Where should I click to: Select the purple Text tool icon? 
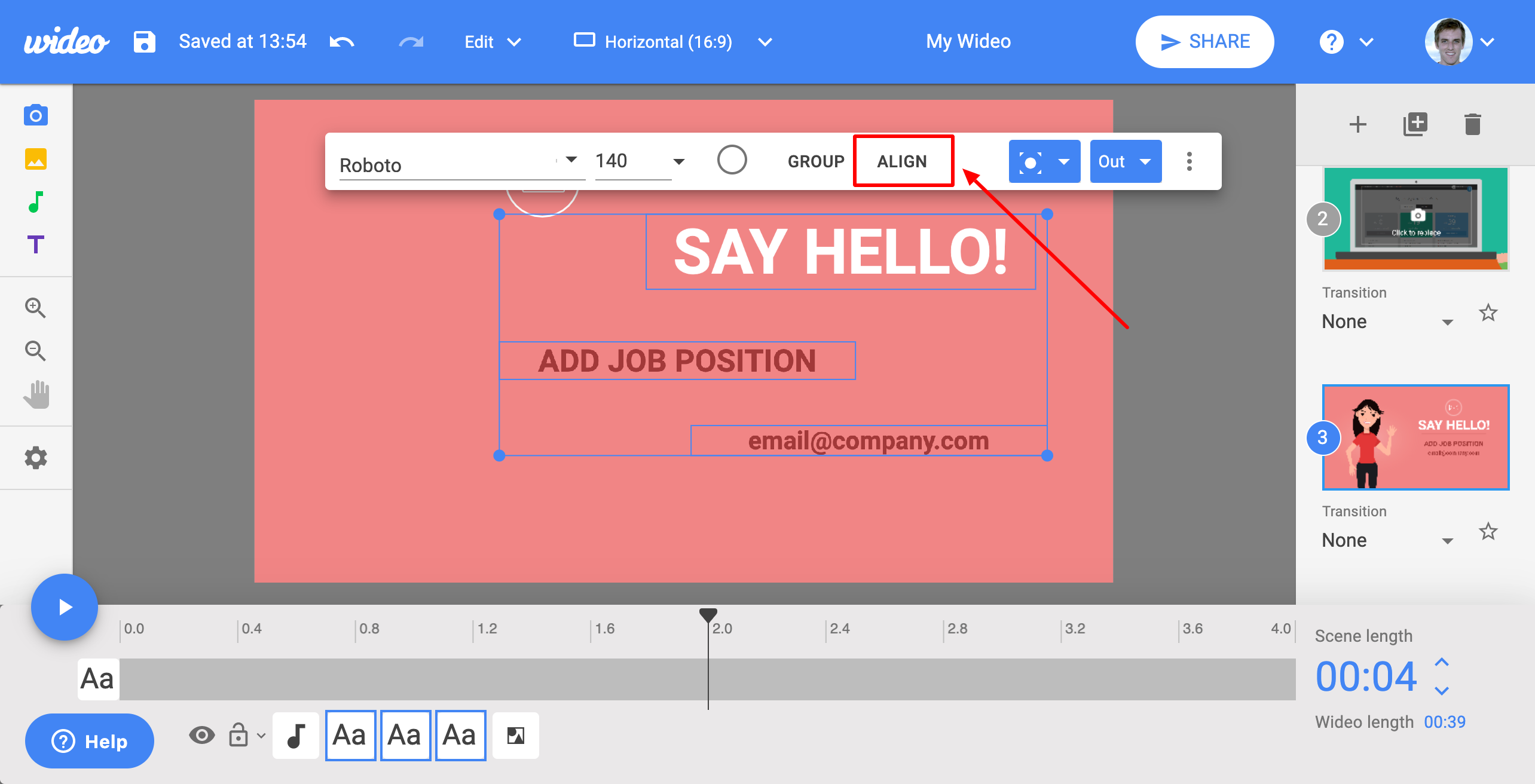(36, 244)
